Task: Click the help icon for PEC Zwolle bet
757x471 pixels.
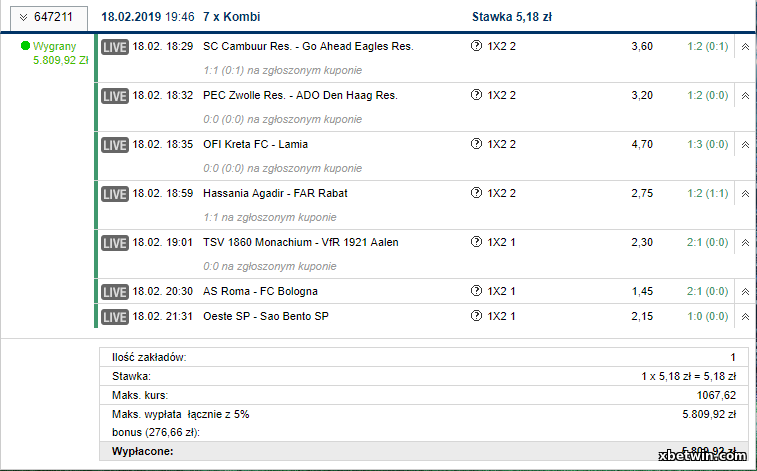Action: (x=477, y=95)
